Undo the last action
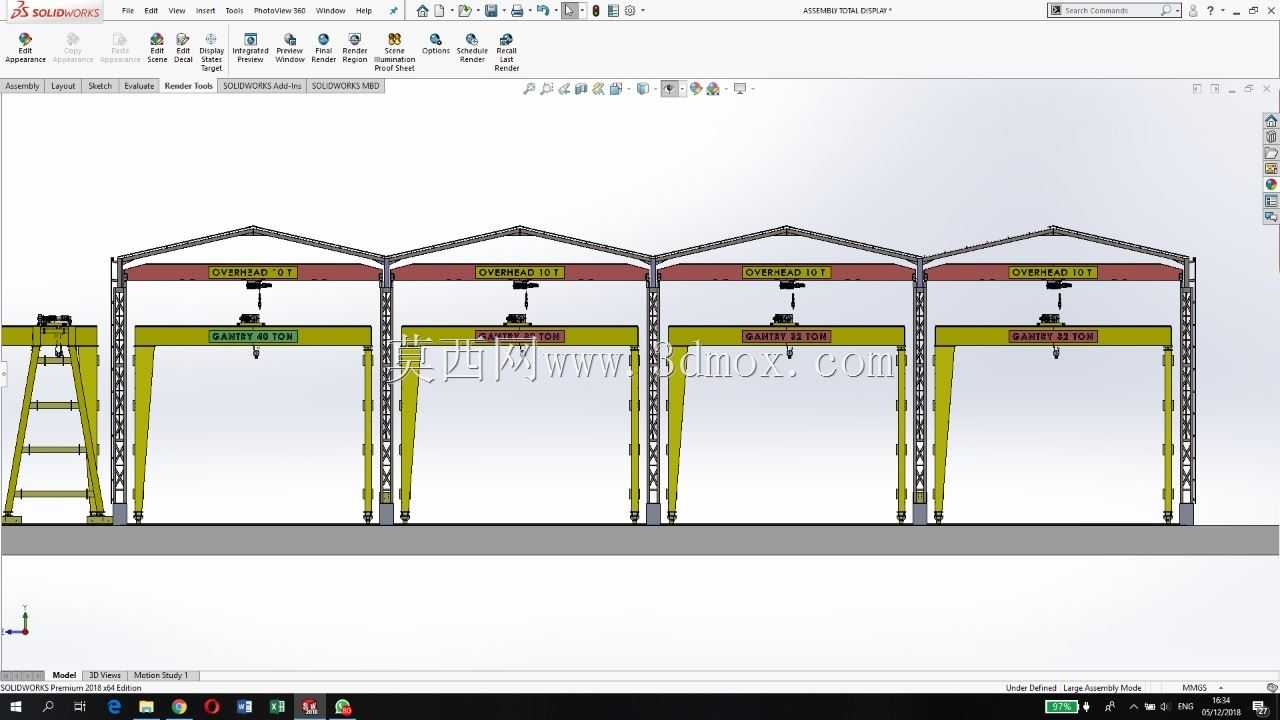 (x=542, y=11)
